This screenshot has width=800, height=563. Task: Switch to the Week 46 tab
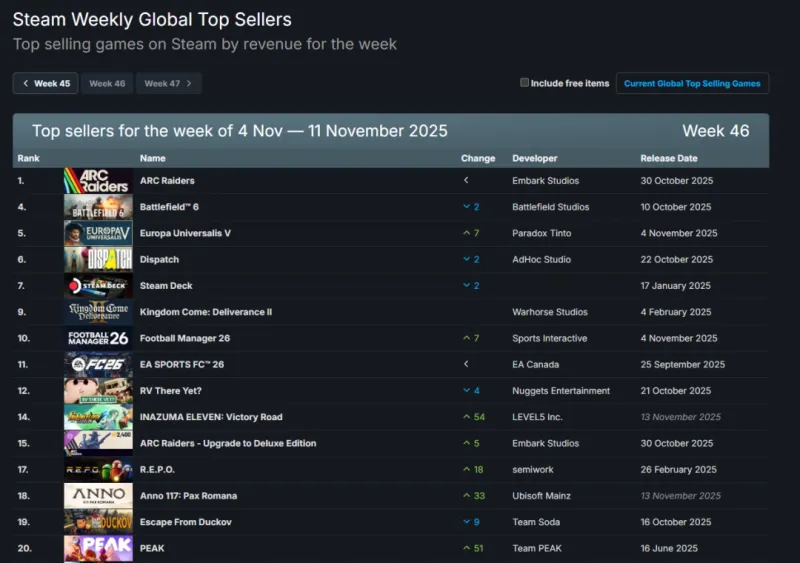107,84
